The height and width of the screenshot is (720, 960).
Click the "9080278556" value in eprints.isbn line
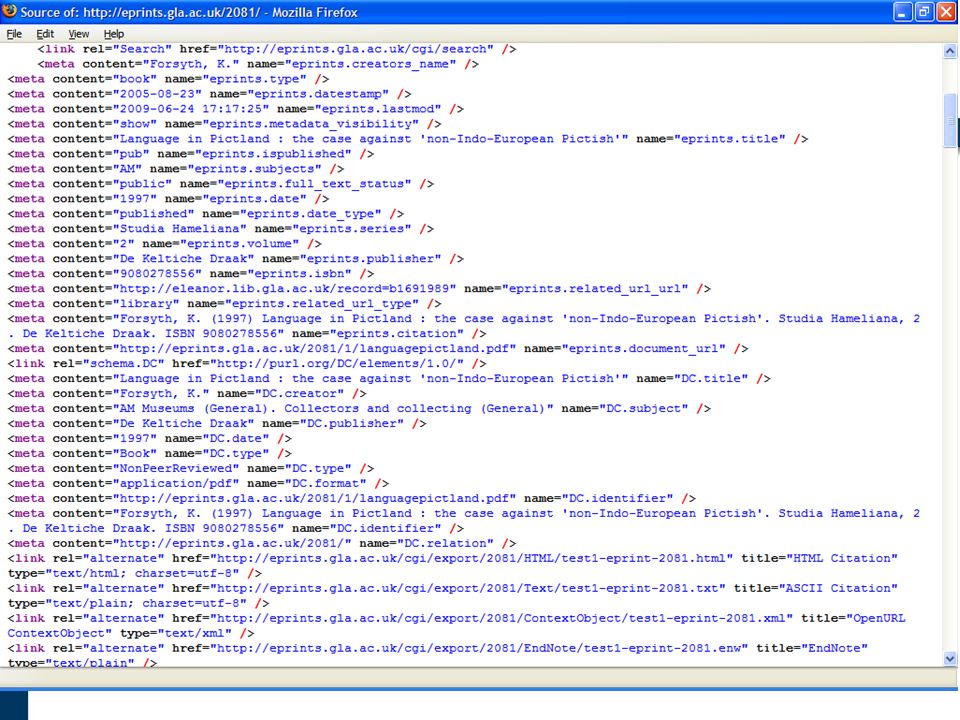coord(157,274)
